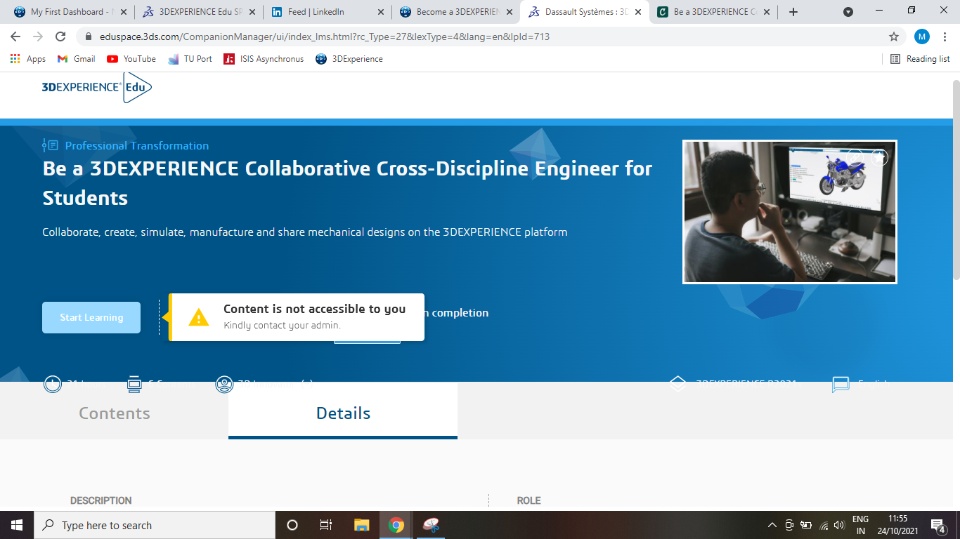Viewport: 960px width, 539px height.
Task: Open the Wi-Fi network icon
Action: (823, 525)
